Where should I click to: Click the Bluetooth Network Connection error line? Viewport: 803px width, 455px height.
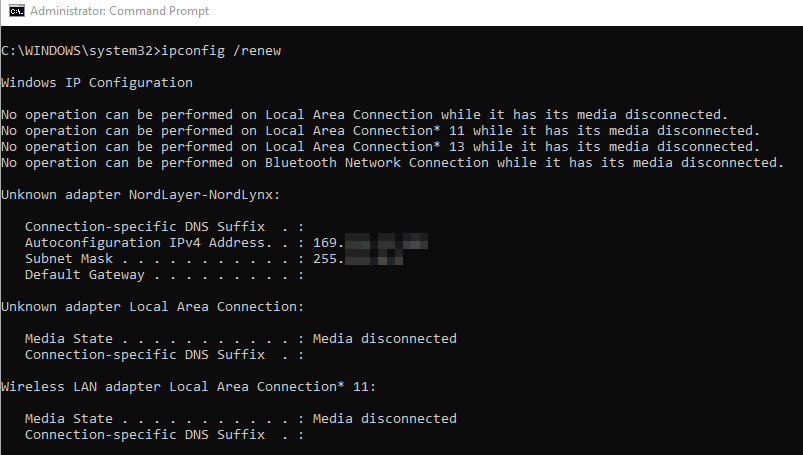[391, 162]
